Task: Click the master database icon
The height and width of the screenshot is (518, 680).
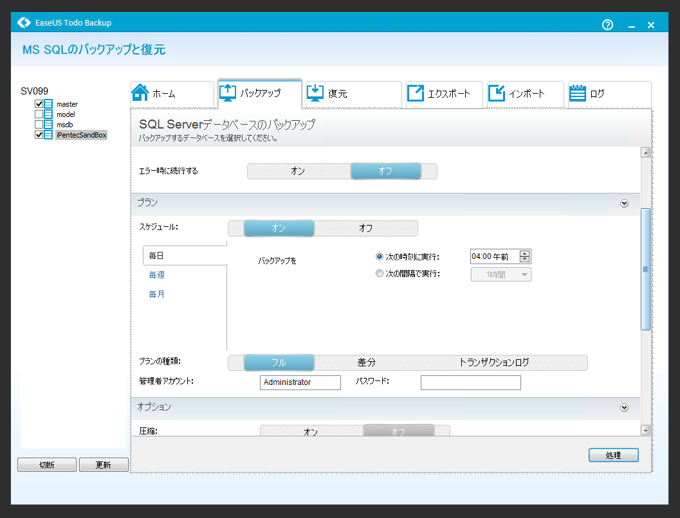Action: click(x=49, y=104)
